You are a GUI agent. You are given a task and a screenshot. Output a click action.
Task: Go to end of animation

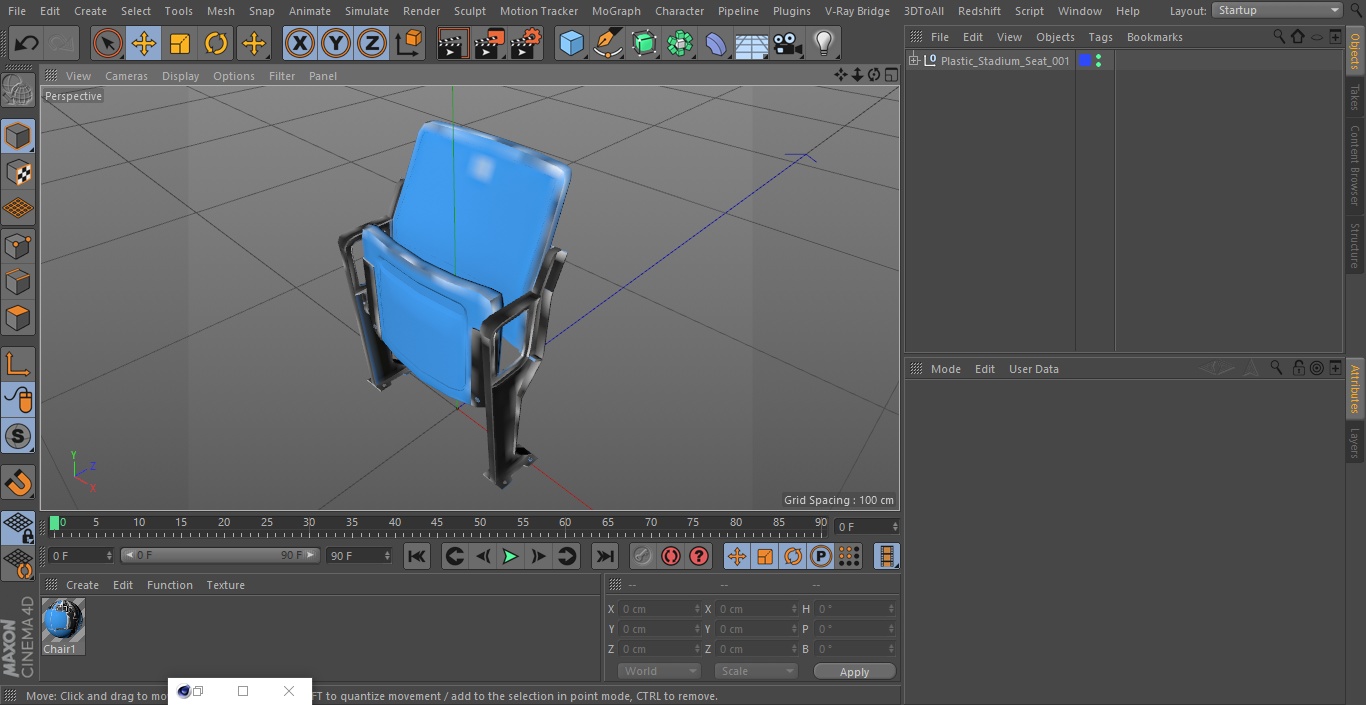[x=605, y=556]
